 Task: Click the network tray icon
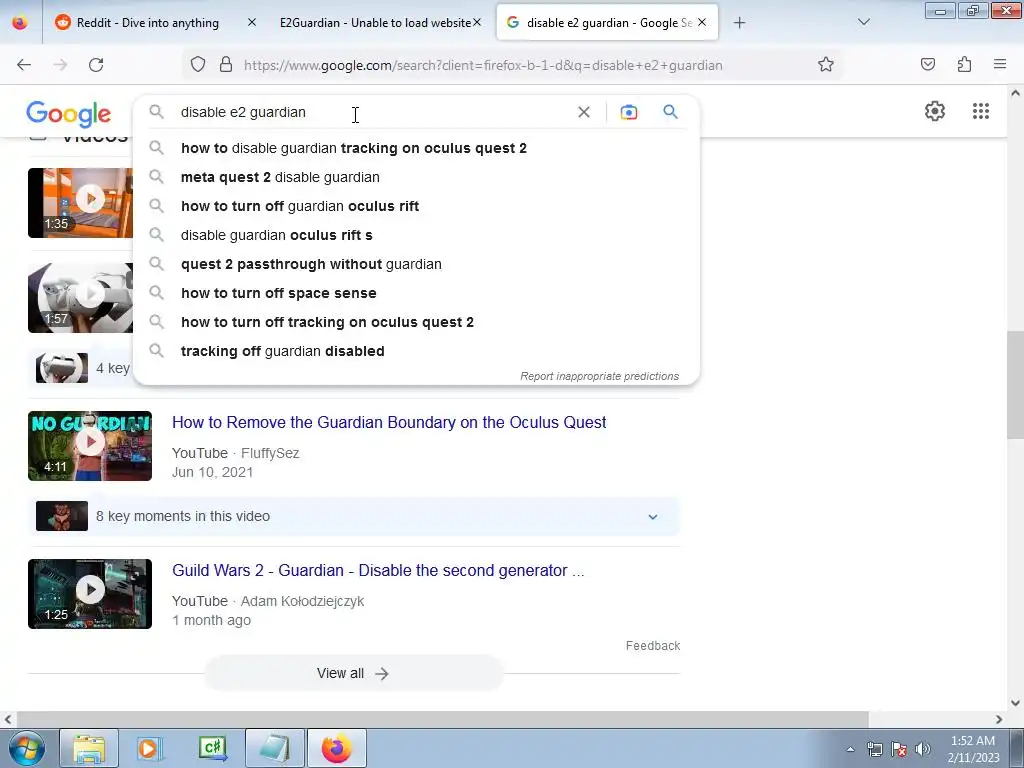pos(874,749)
